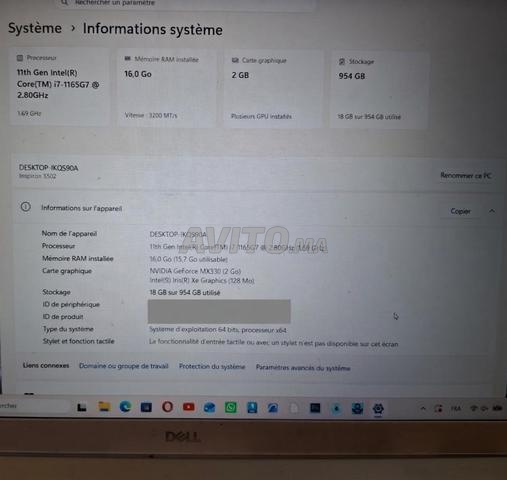Show hidden system tray icons
The height and width of the screenshot is (480, 507).
[423, 408]
